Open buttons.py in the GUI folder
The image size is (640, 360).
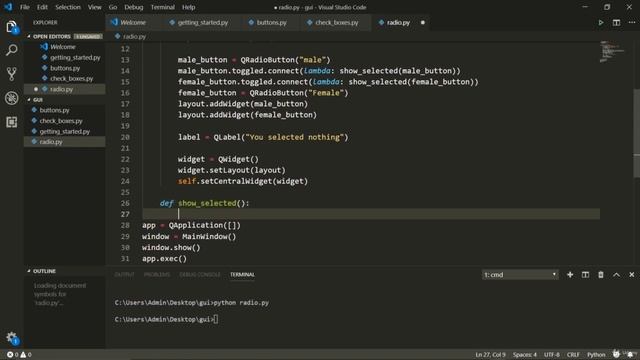coord(54,110)
